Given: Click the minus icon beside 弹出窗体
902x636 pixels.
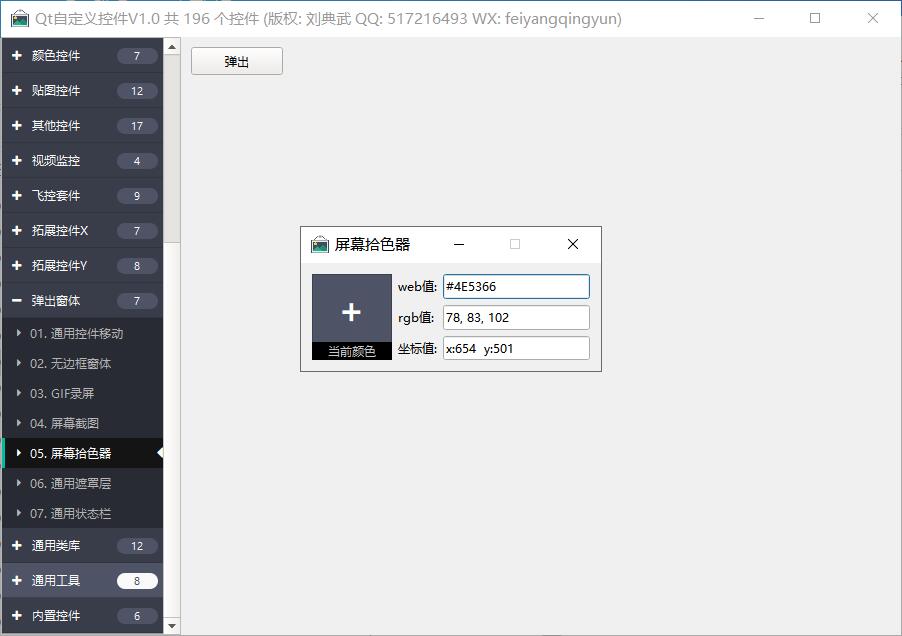Looking at the screenshot, I should click(x=17, y=301).
